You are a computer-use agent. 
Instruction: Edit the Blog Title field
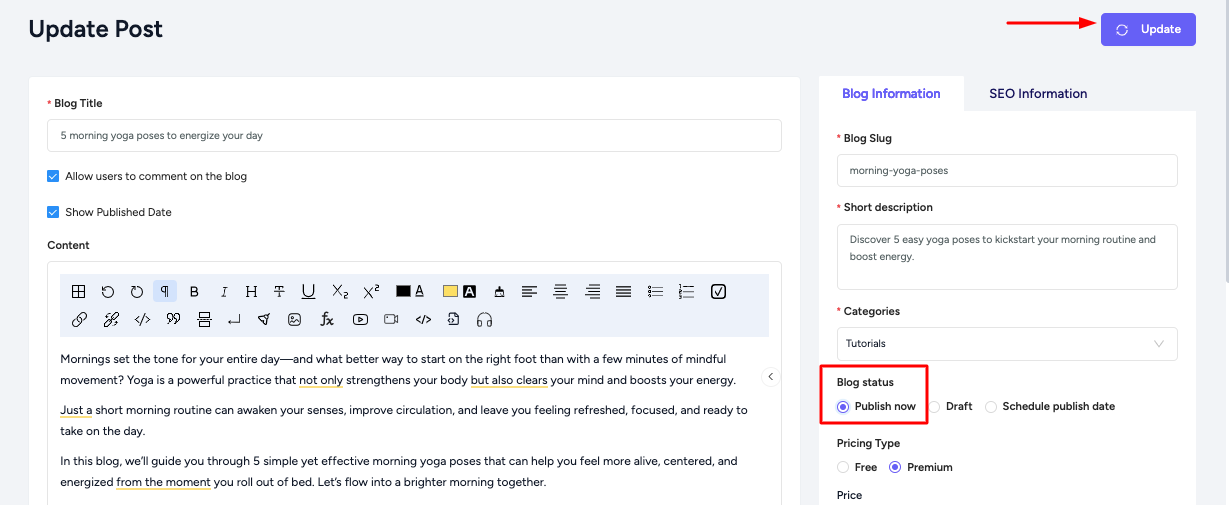[x=414, y=135]
